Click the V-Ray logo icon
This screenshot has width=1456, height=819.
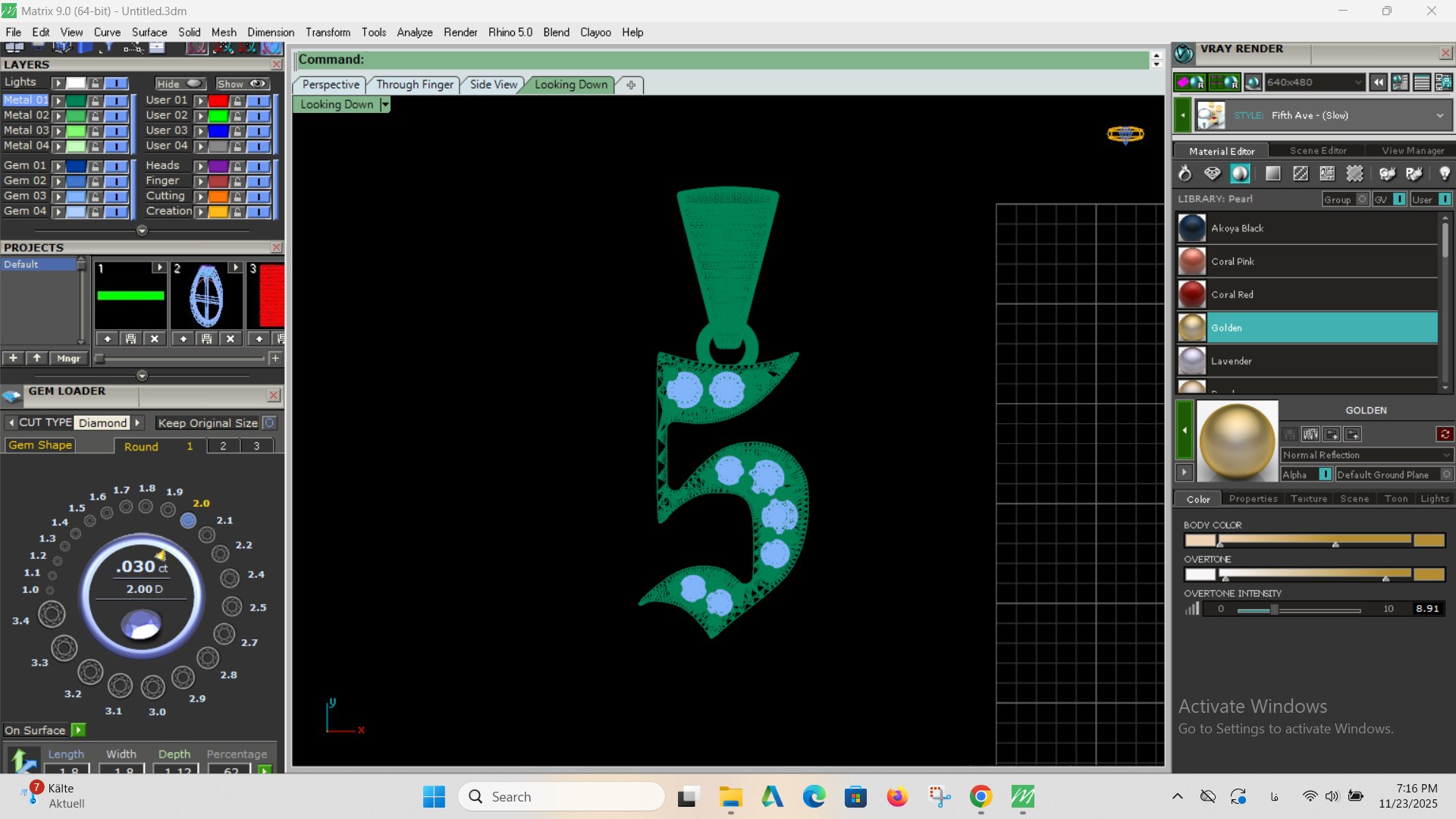tap(1184, 54)
